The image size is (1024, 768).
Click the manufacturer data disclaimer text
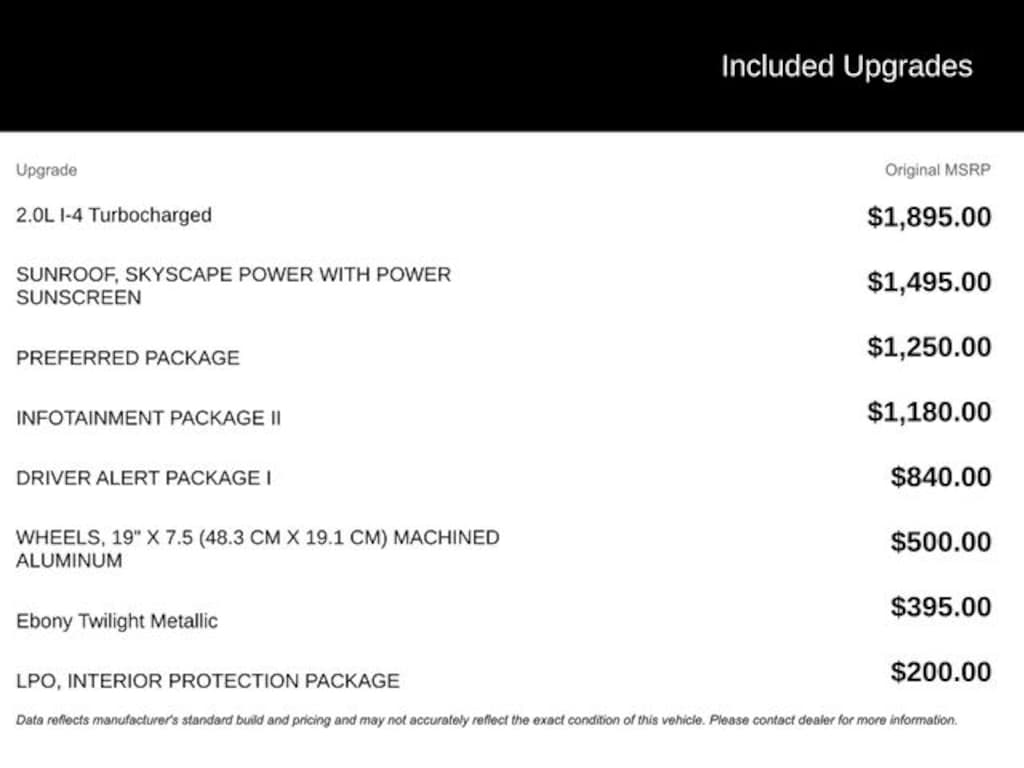tap(486, 719)
